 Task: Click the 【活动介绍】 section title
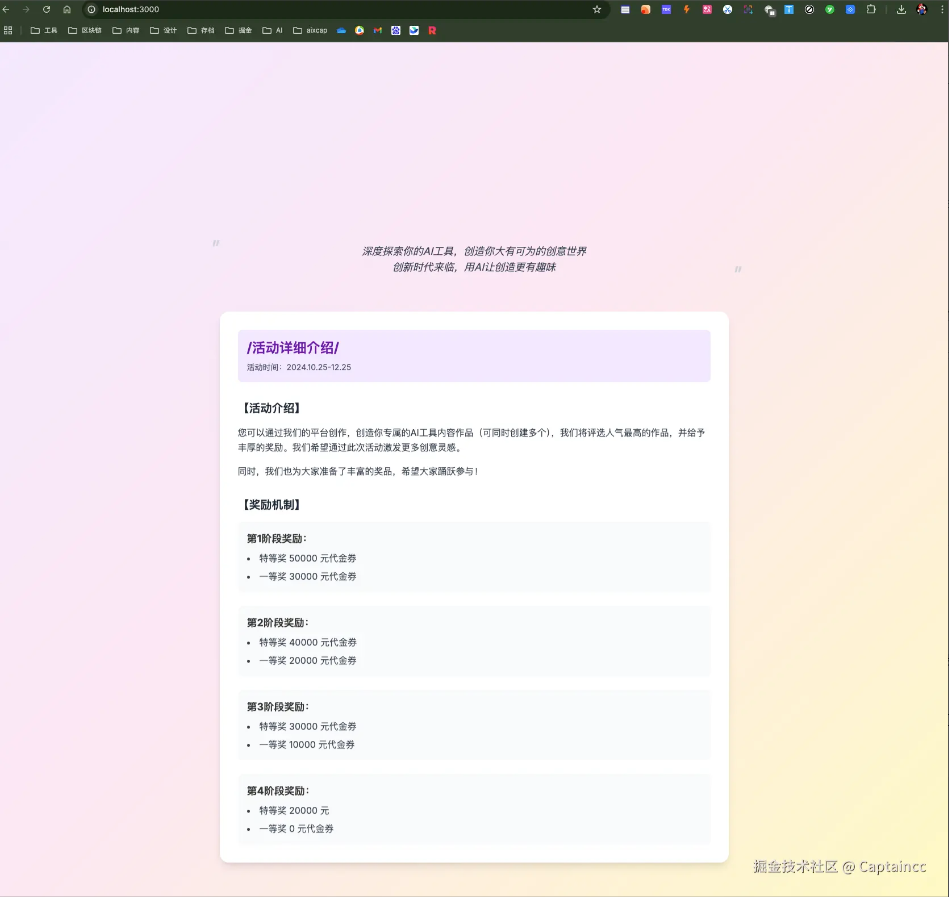click(x=271, y=408)
